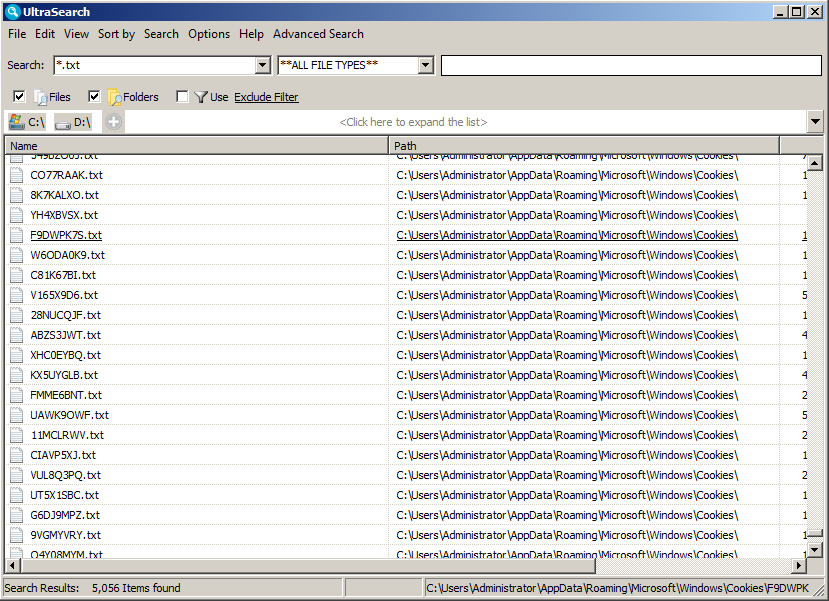This screenshot has width=829, height=601.
Task: Open the Help menu
Action: pos(251,34)
